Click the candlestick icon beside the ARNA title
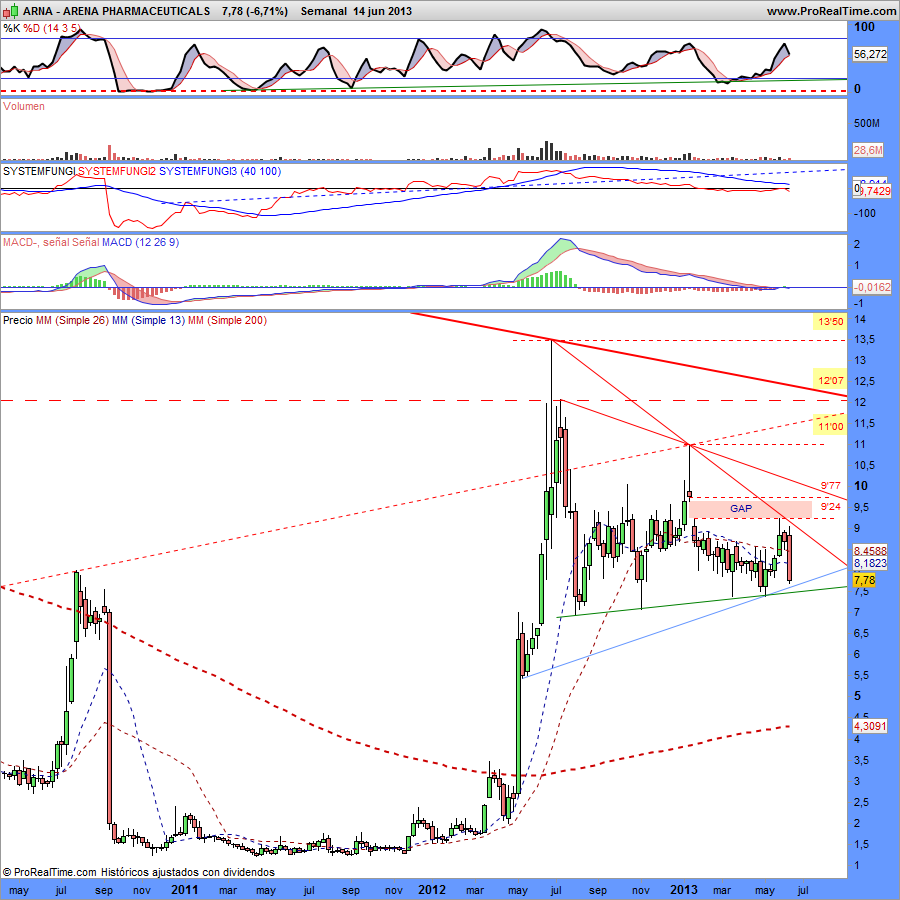900x900 pixels. pyautogui.click(x=10, y=10)
